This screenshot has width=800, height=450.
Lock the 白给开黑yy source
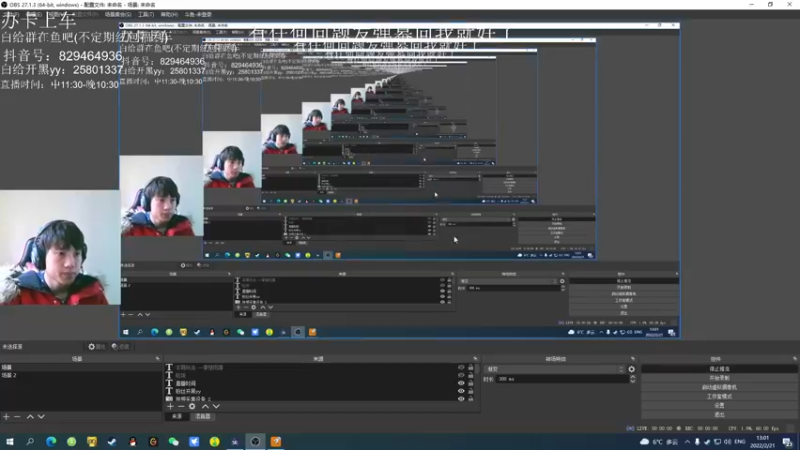470,391
